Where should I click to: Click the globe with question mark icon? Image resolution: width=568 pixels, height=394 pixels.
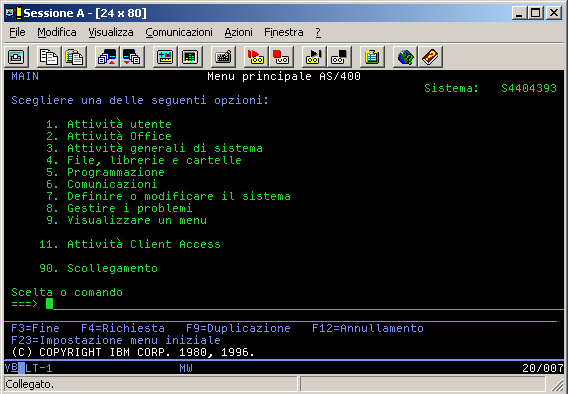pyautogui.click(x=405, y=57)
